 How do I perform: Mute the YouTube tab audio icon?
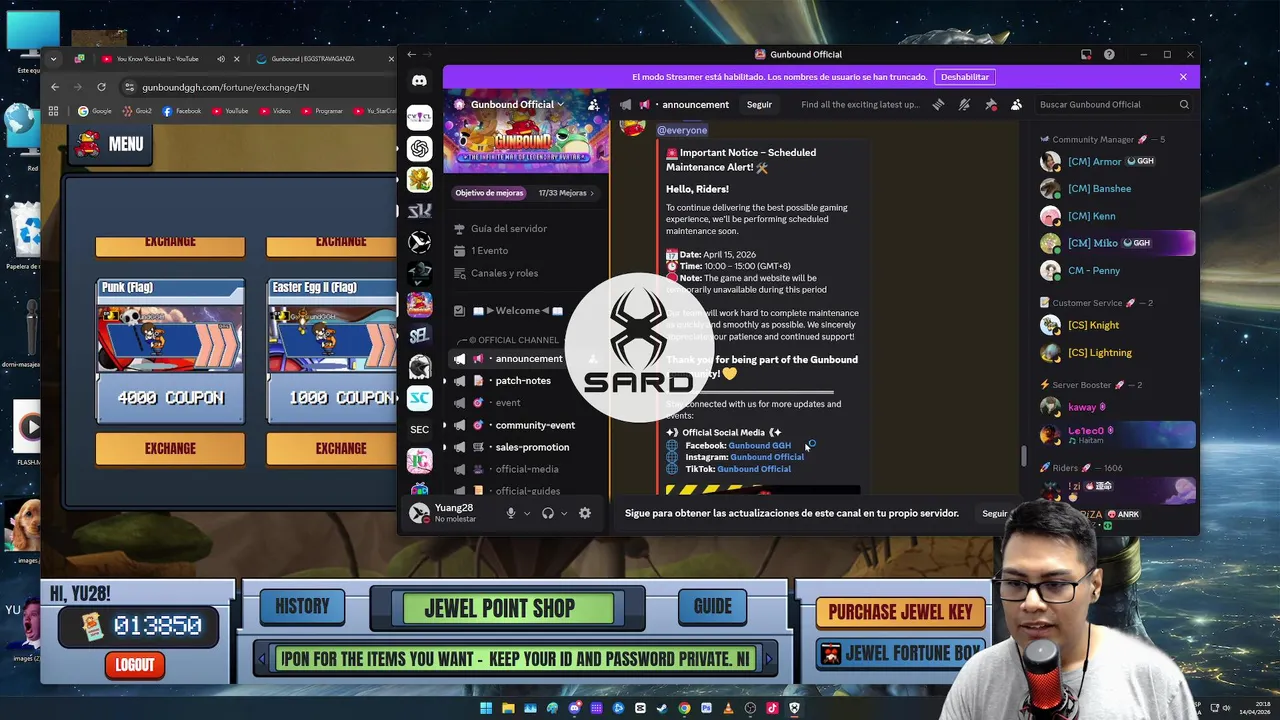[221, 59]
